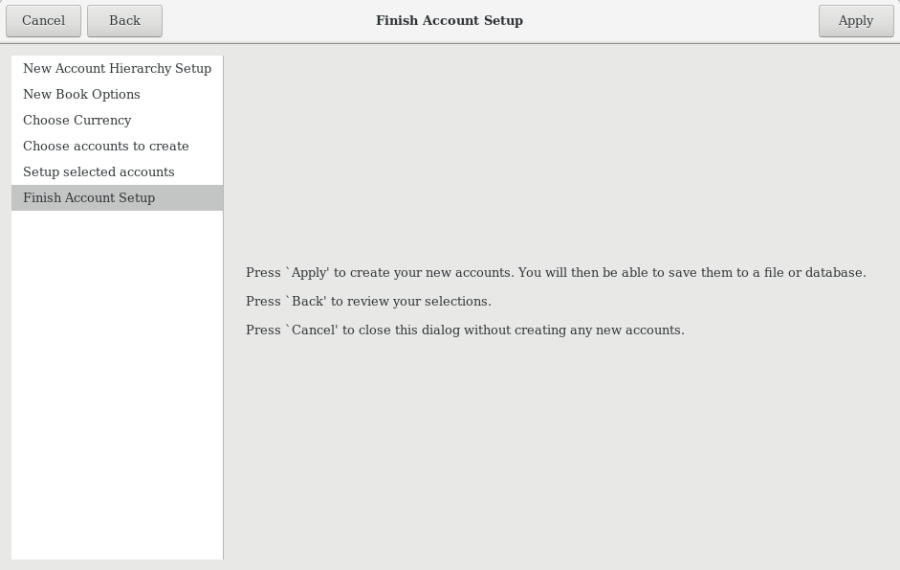Click the line about closing this dialog
The height and width of the screenshot is (570, 900).
(465, 330)
